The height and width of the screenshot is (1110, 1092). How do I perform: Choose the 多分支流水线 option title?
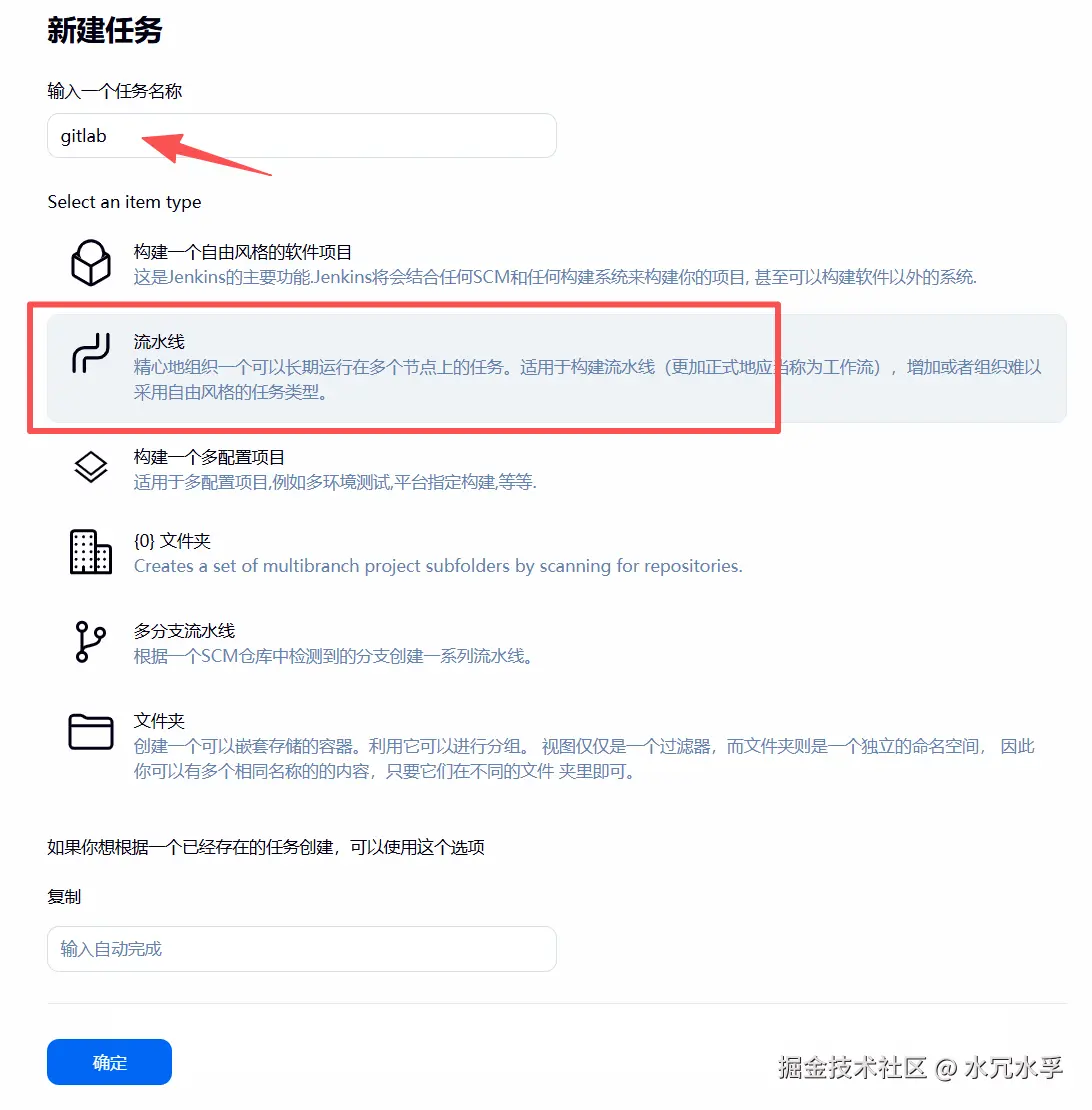[x=184, y=631]
